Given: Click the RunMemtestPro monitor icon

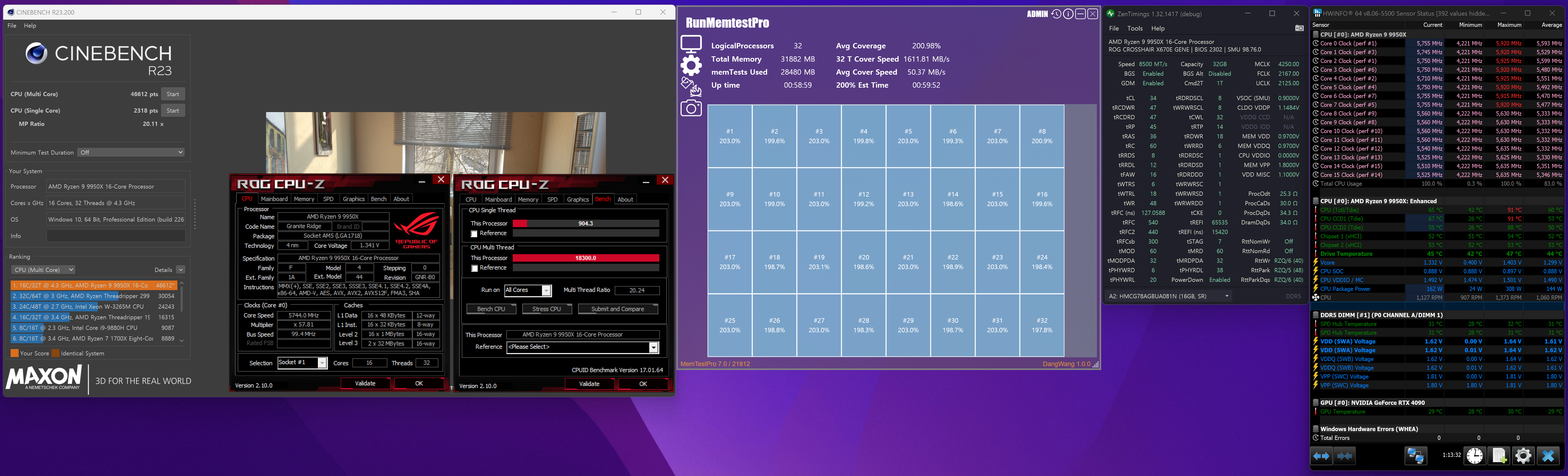Looking at the screenshot, I should [x=691, y=43].
